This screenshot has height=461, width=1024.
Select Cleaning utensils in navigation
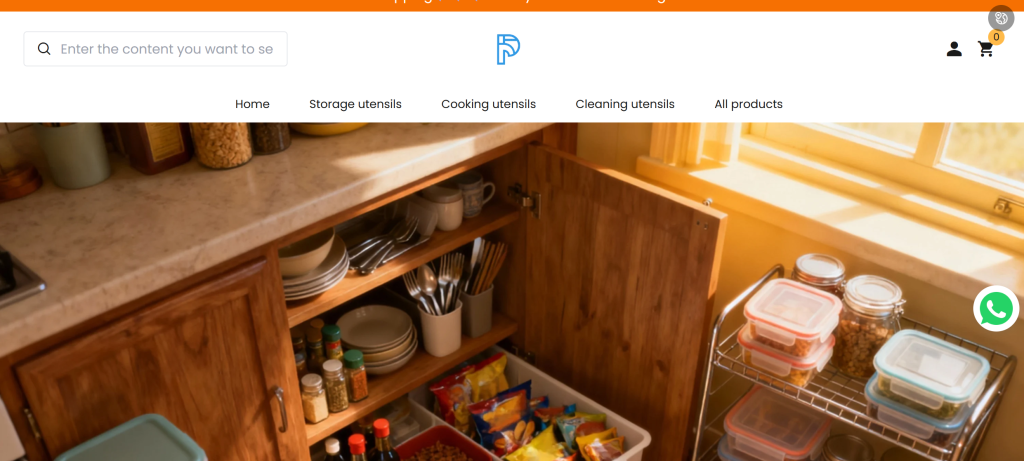(625, 104)
